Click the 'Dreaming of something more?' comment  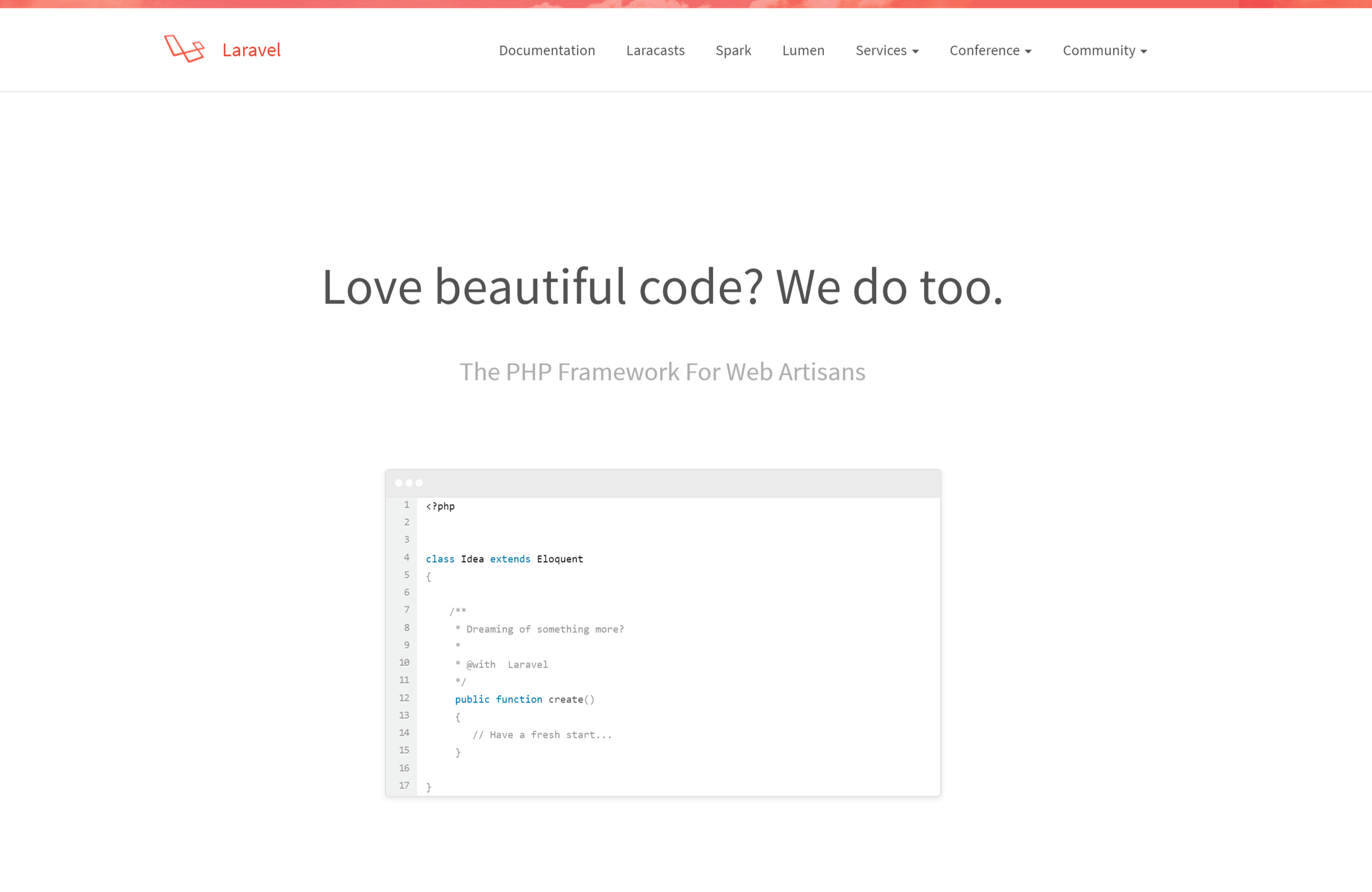point(545,629)
